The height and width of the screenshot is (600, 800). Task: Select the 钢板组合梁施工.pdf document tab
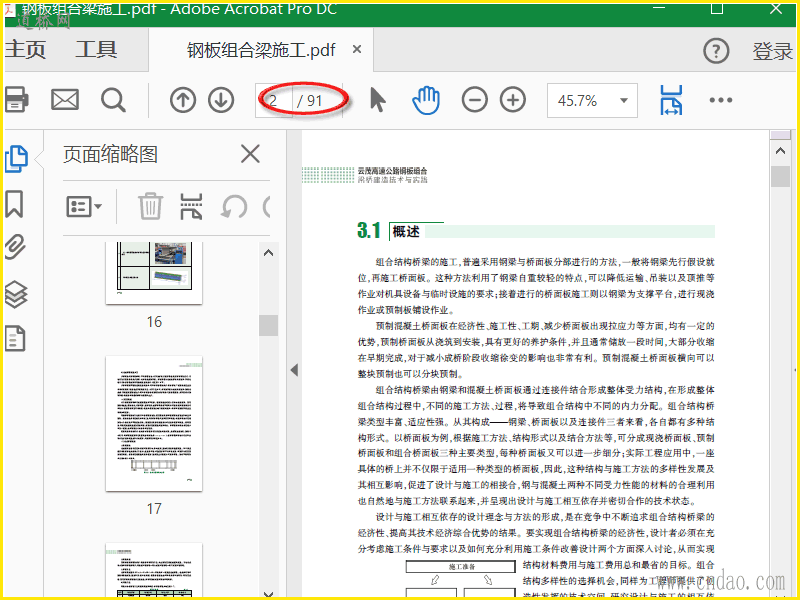pos(261,50)
